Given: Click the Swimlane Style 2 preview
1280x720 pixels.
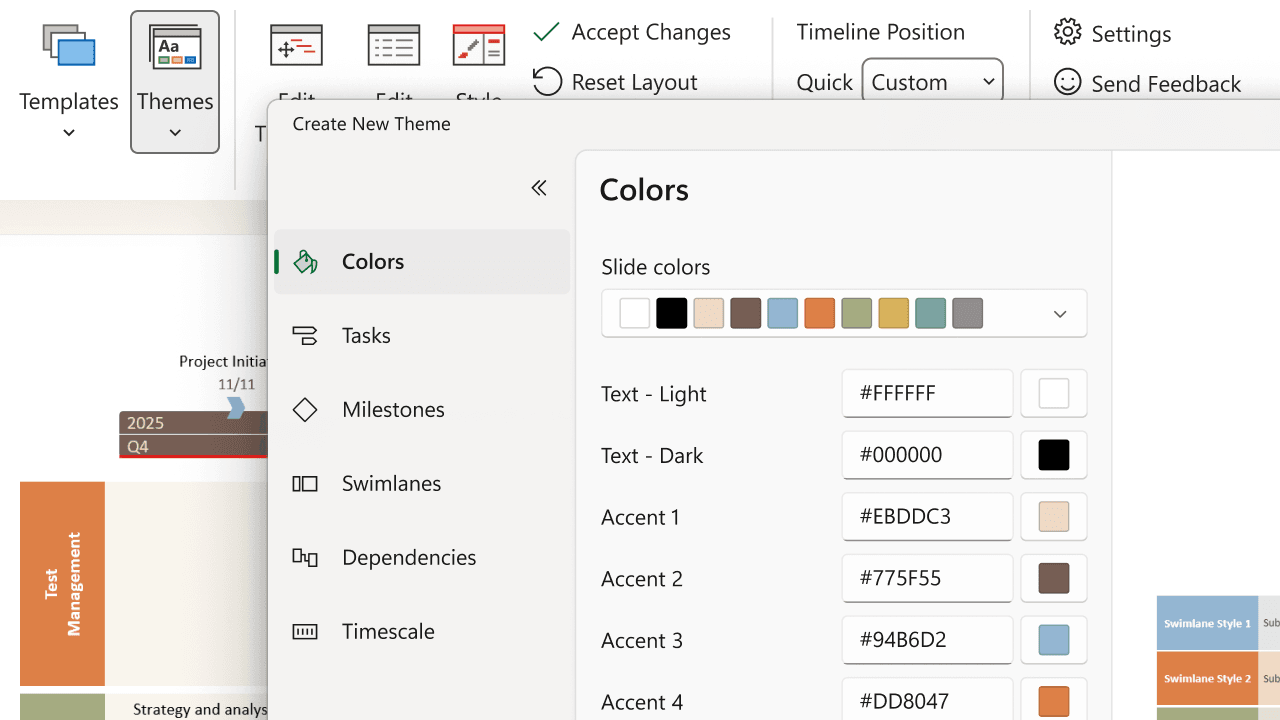Looking at the screenshot, I should click(x=1207, y=678).
